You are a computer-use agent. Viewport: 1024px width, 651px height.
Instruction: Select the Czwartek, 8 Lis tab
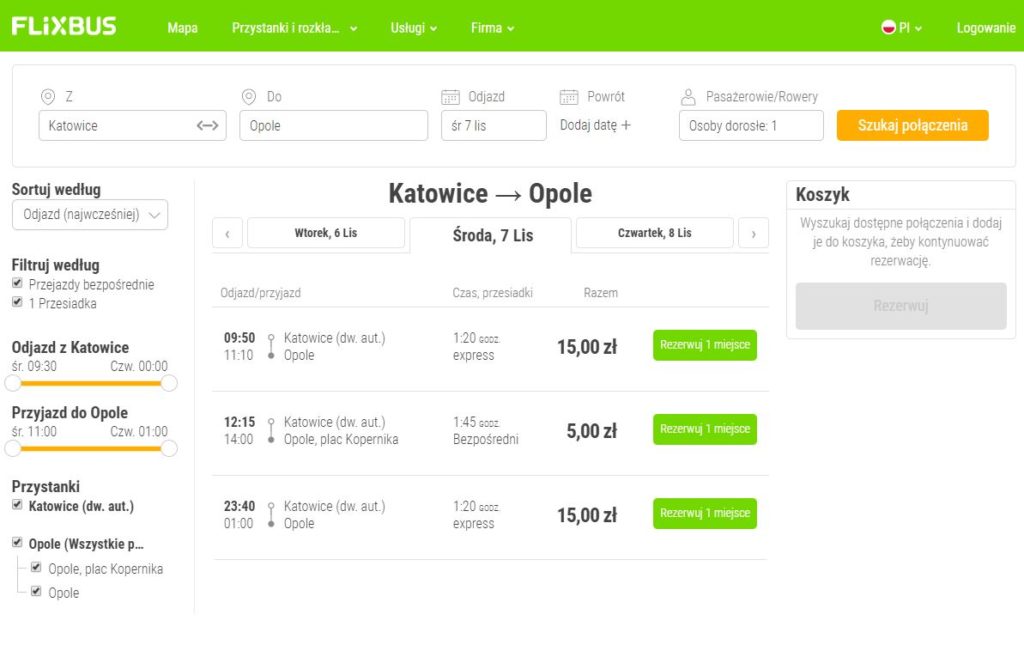[654, 233]
